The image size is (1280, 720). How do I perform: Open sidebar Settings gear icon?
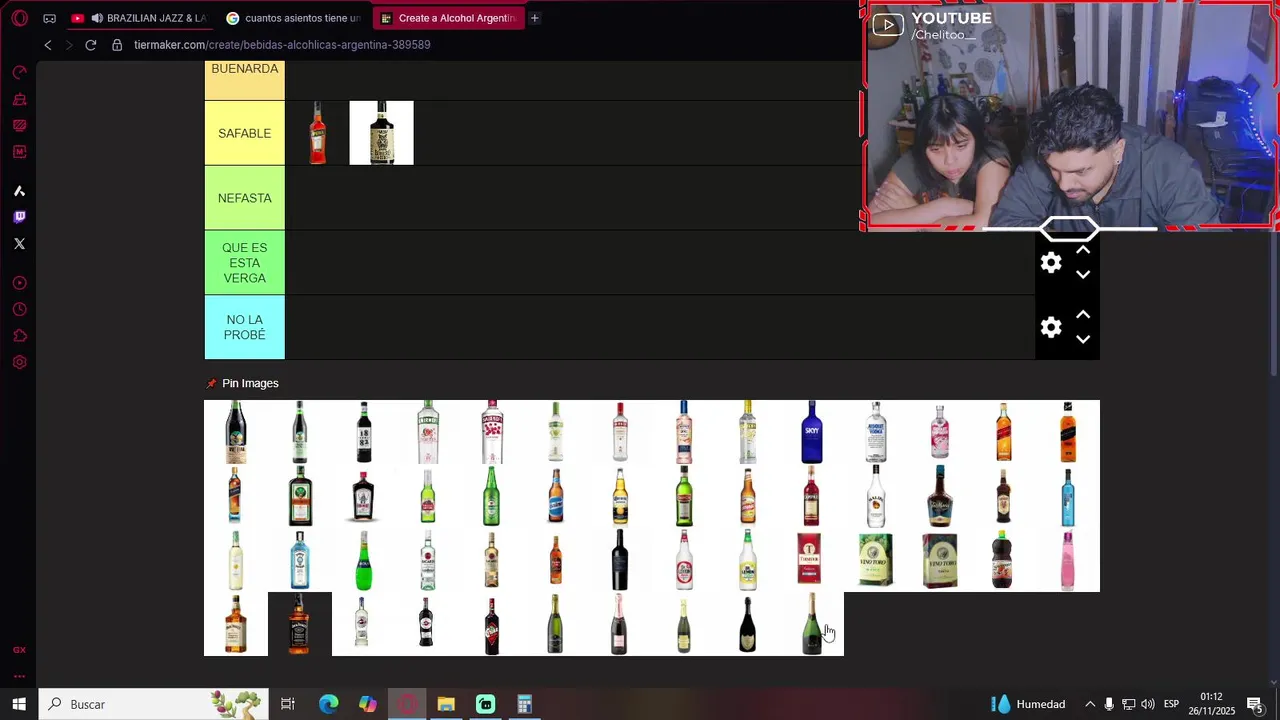pyautogui.click(x=19, y=362)
